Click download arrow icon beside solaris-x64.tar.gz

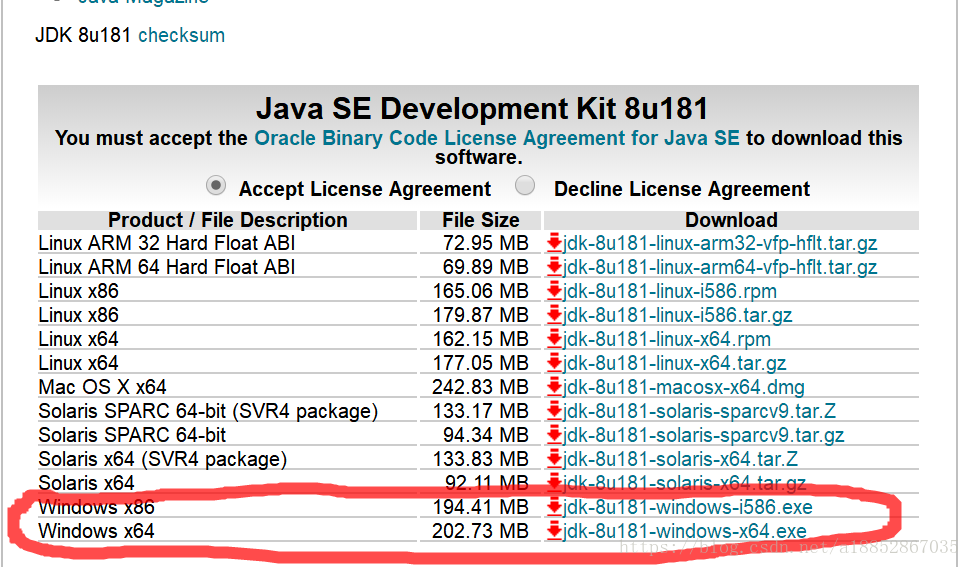(x=554, y=482)
